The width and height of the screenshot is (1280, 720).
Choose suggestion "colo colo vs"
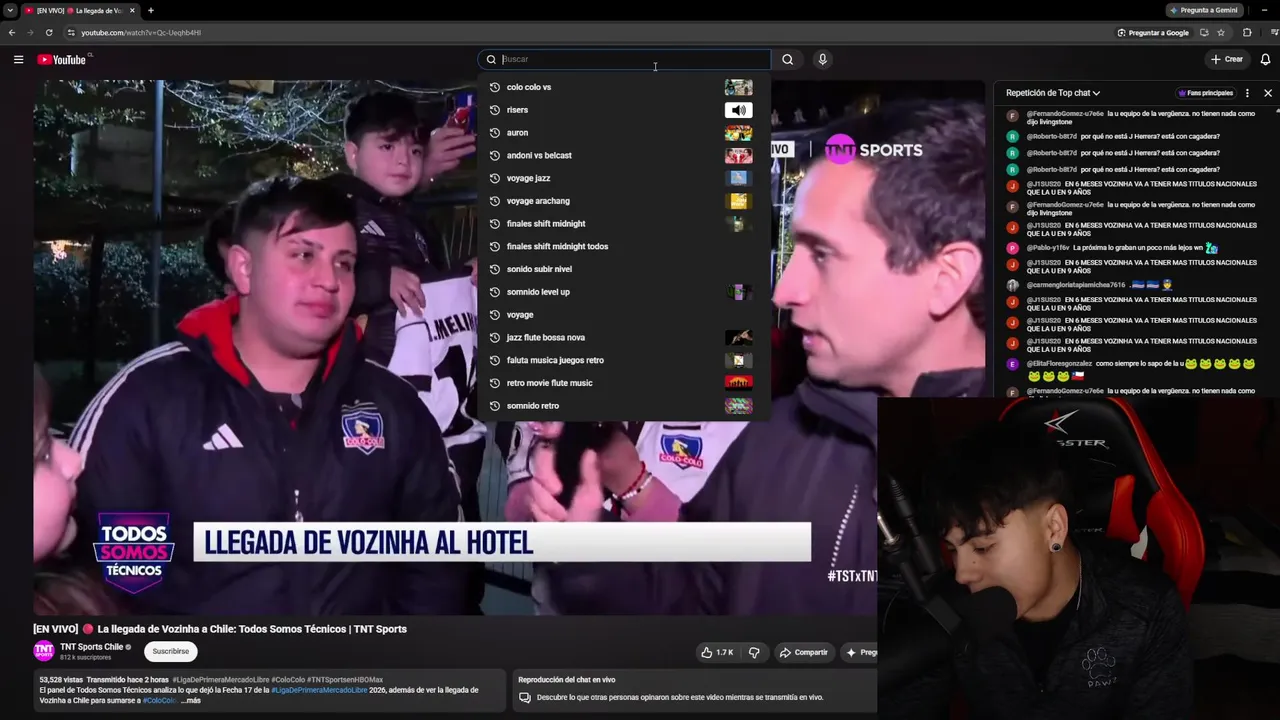coord(622,87)
